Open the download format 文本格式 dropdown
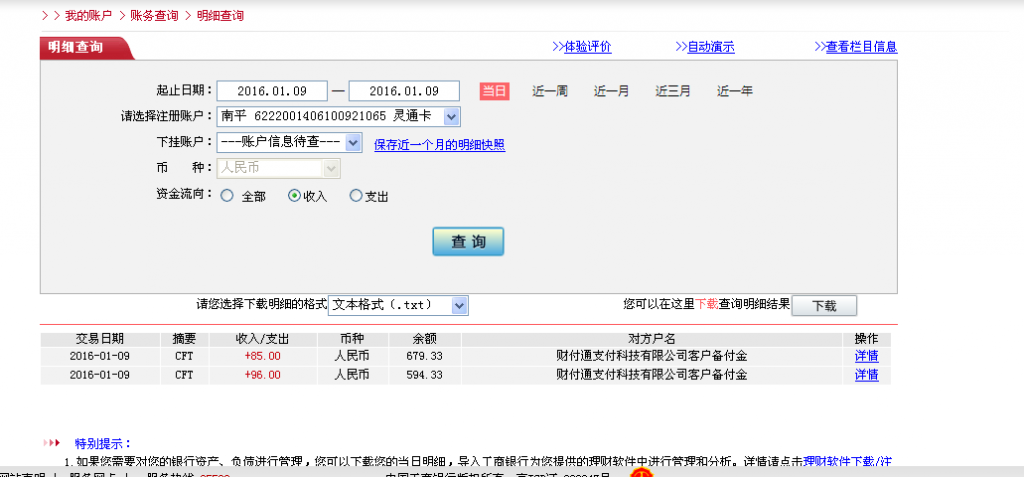This screenshot has width=1024, height=477. (x=459, y=304)
